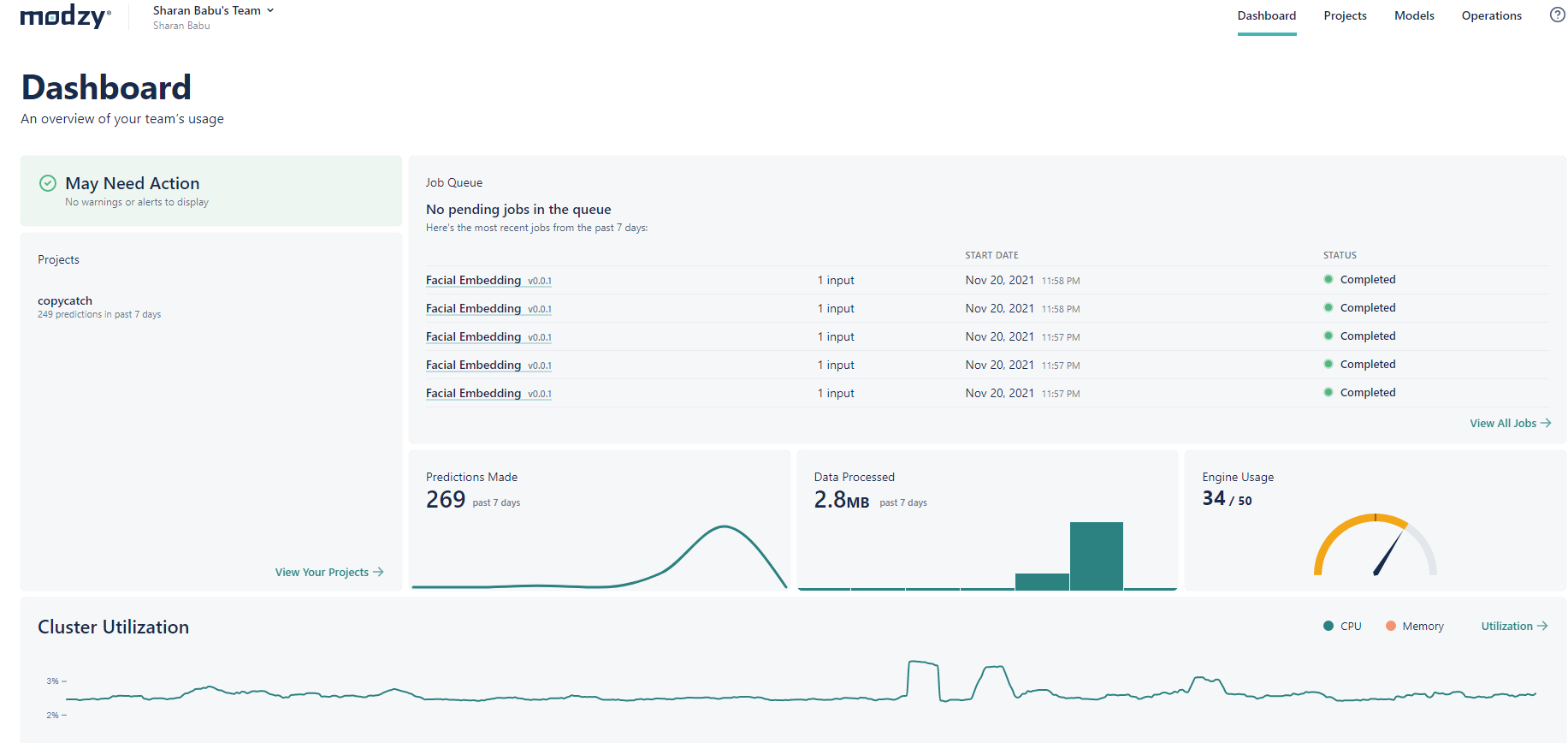Click the Modzy logo
This screenshot has height=743, width=1568.
65,16
